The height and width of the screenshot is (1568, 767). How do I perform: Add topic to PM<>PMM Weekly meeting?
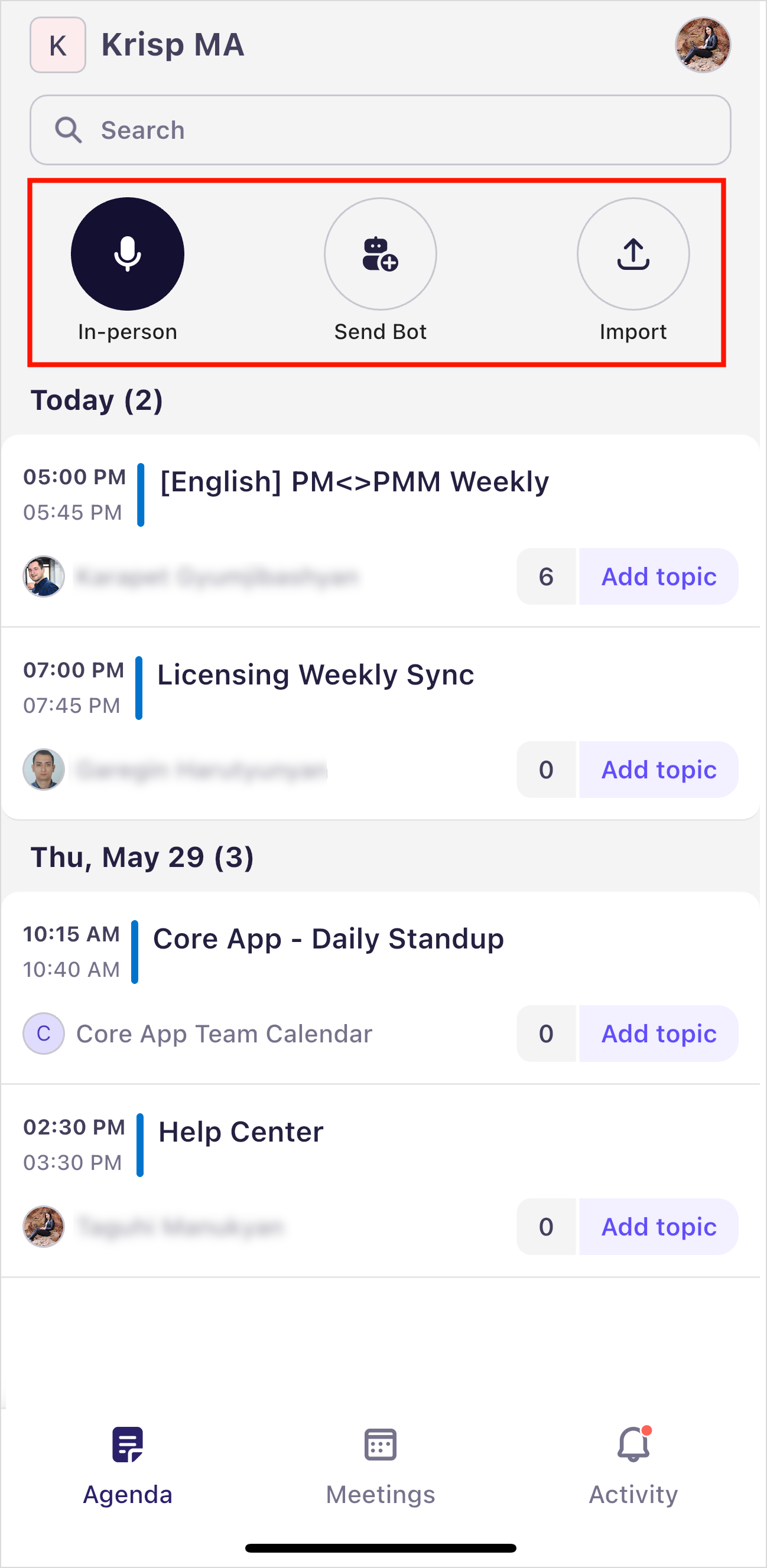[658, 576]
